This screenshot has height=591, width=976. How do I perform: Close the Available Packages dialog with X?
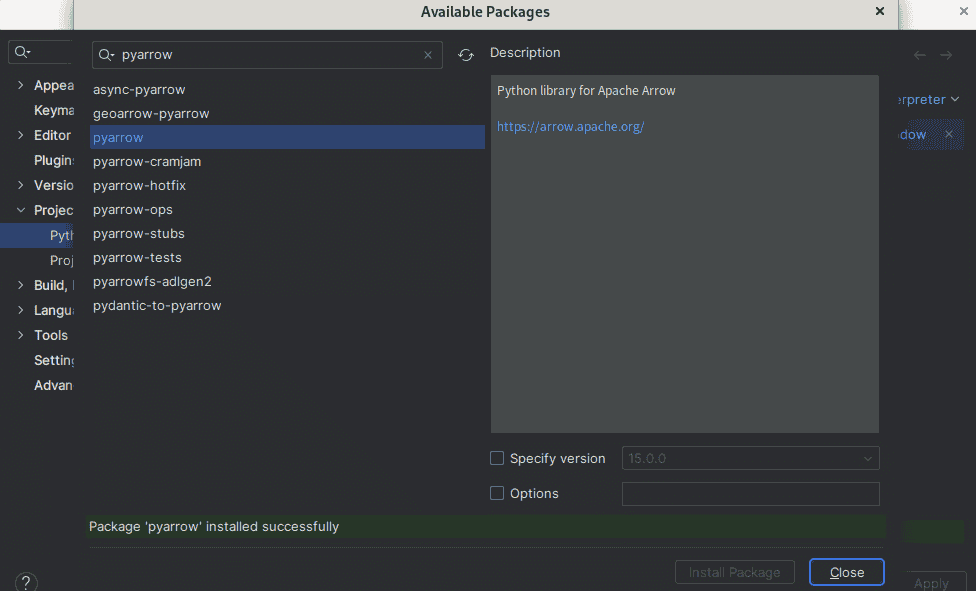coord(880,12)
